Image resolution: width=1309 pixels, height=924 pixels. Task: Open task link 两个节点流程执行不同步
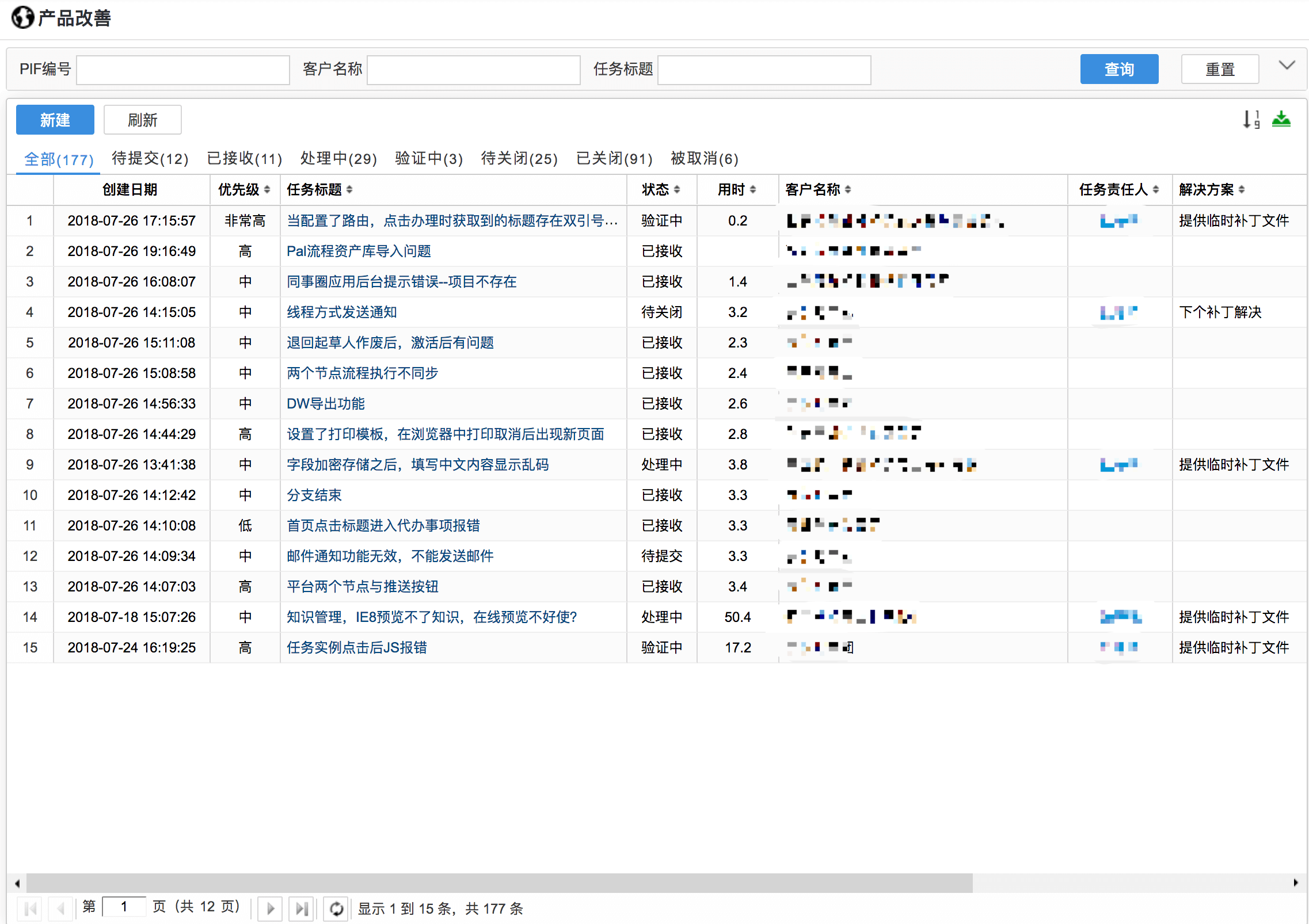coord(362,373)
